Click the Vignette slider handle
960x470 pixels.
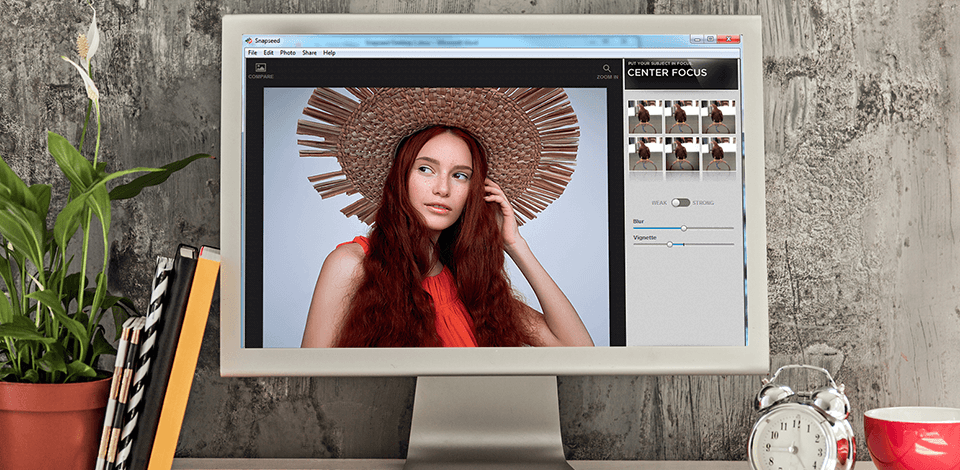pyautogui.click(x=670, y=244)
